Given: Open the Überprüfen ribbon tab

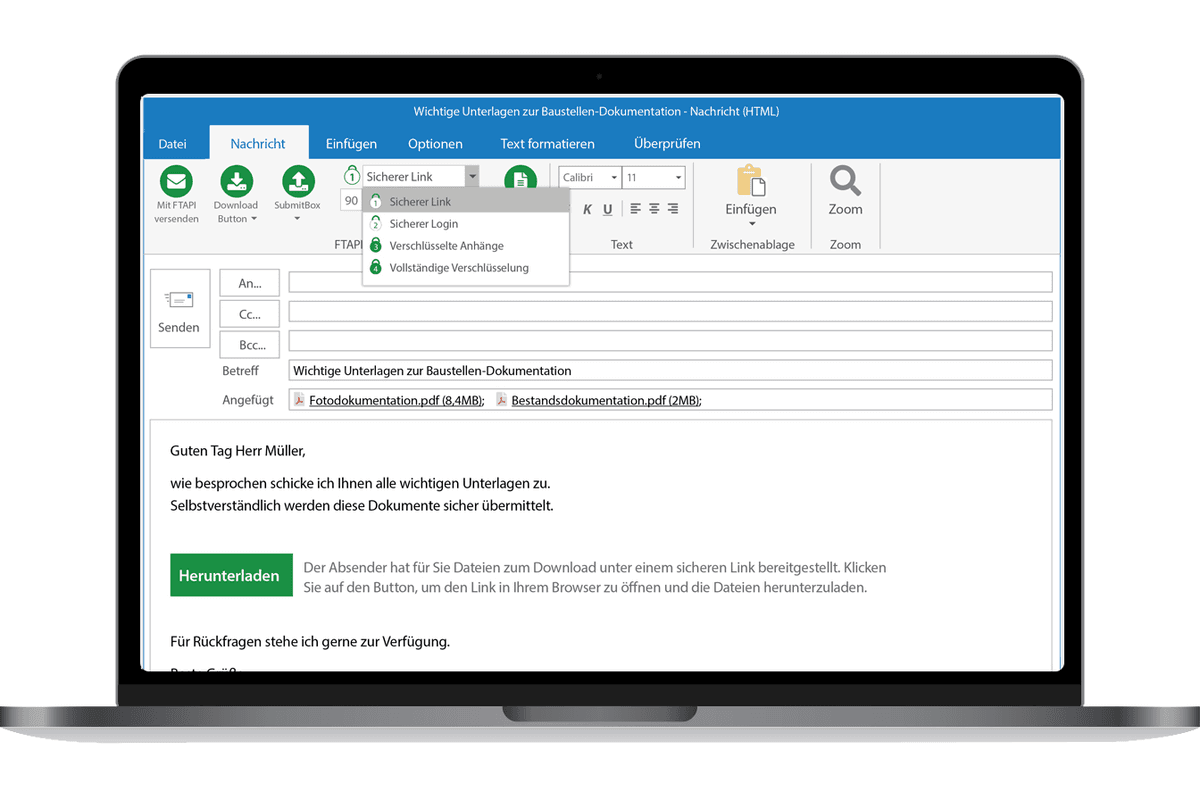Looking at the screenshot, I should coord(667,144).
